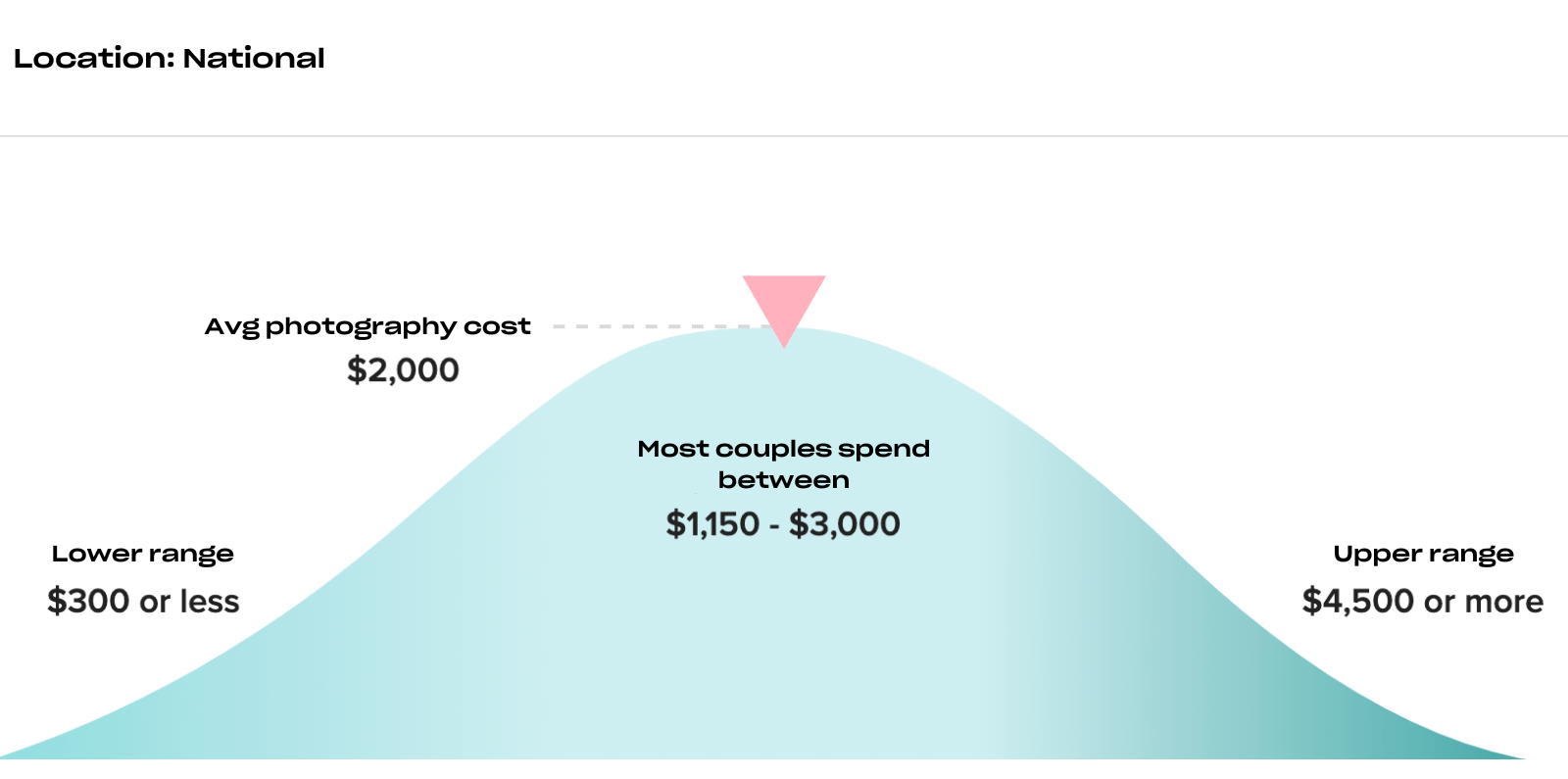Click the horizontal divider line under the location heading
This screenshot has width=1568, height=779.
pos(784,136)
